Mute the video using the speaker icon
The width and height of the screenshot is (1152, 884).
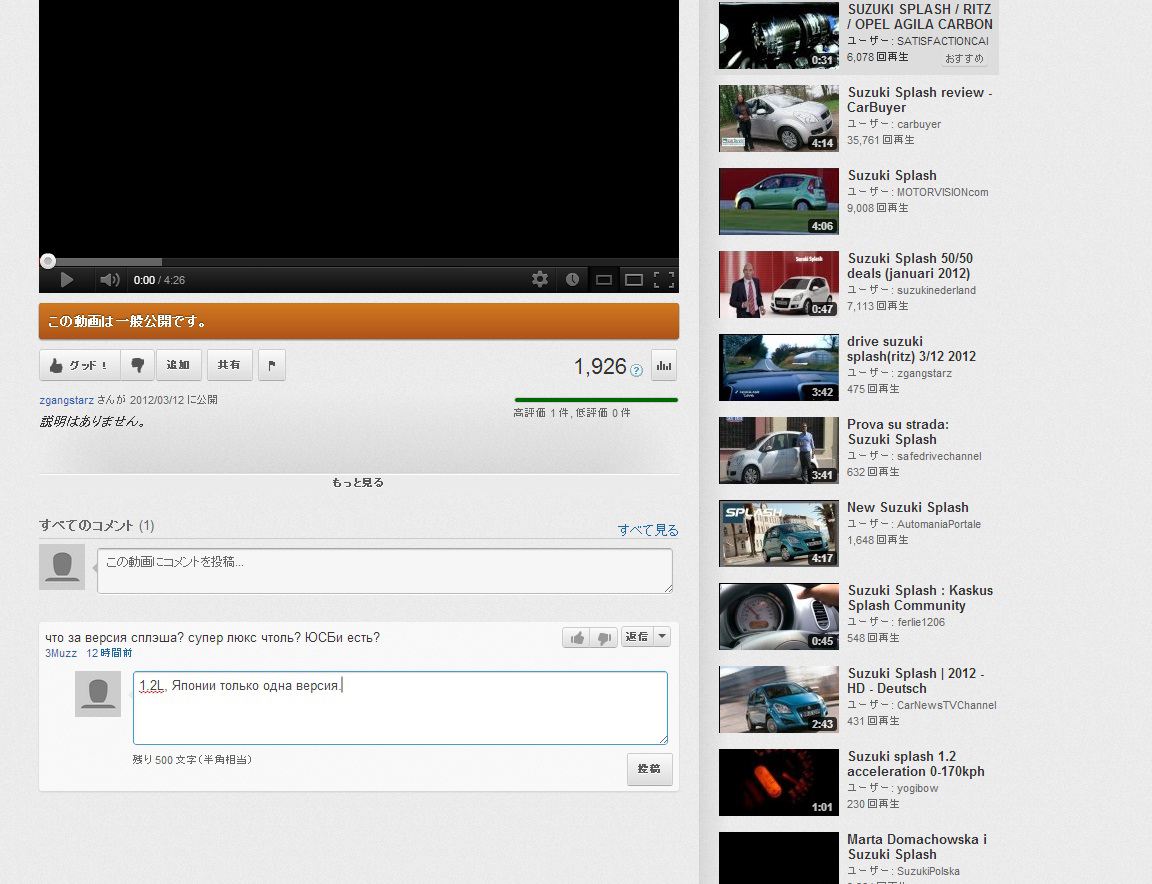[109, 280]
